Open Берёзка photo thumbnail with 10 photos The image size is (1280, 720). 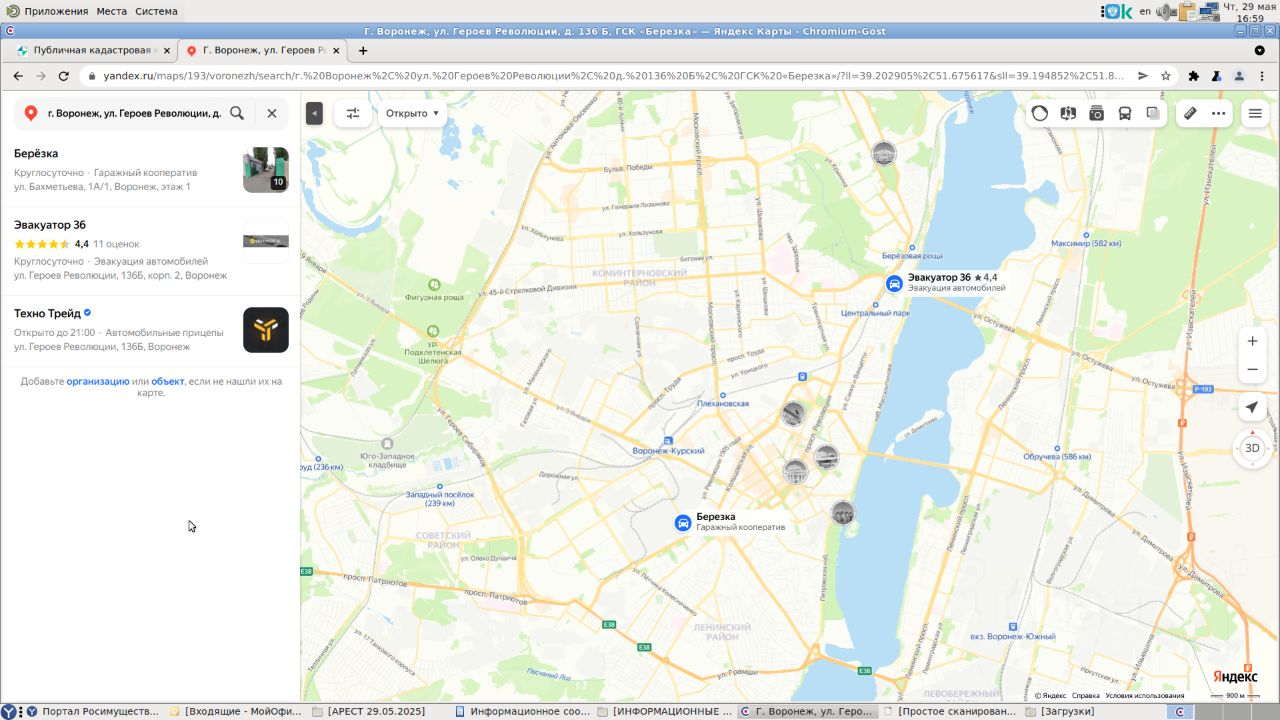tap(266, 170)
